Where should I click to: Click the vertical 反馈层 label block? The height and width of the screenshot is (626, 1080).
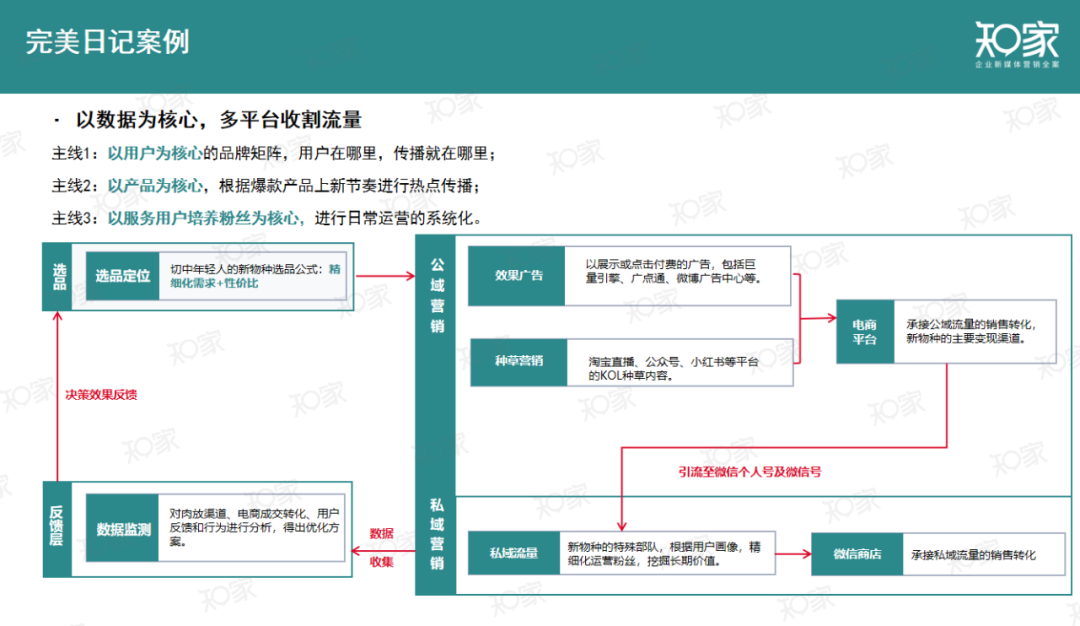57,530
